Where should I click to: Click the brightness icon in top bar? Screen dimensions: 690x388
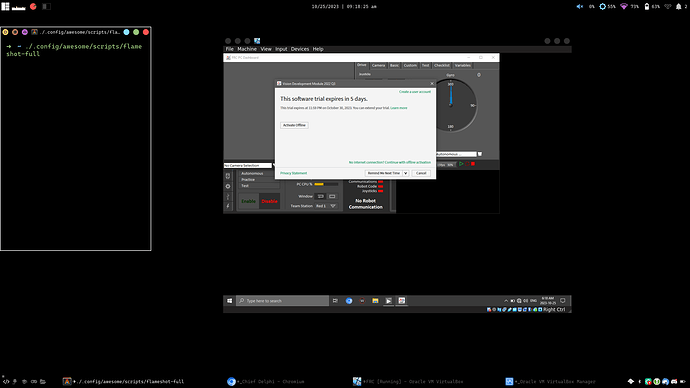click(602, 7)
